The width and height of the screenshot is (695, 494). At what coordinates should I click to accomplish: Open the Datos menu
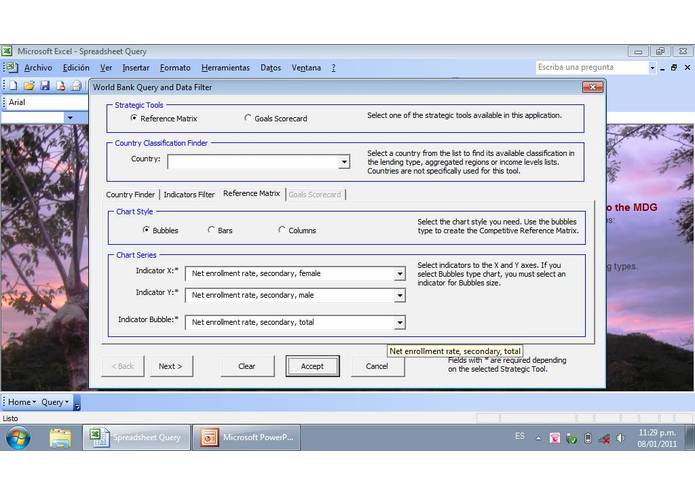pyautogui.click(x=271, y=68)
